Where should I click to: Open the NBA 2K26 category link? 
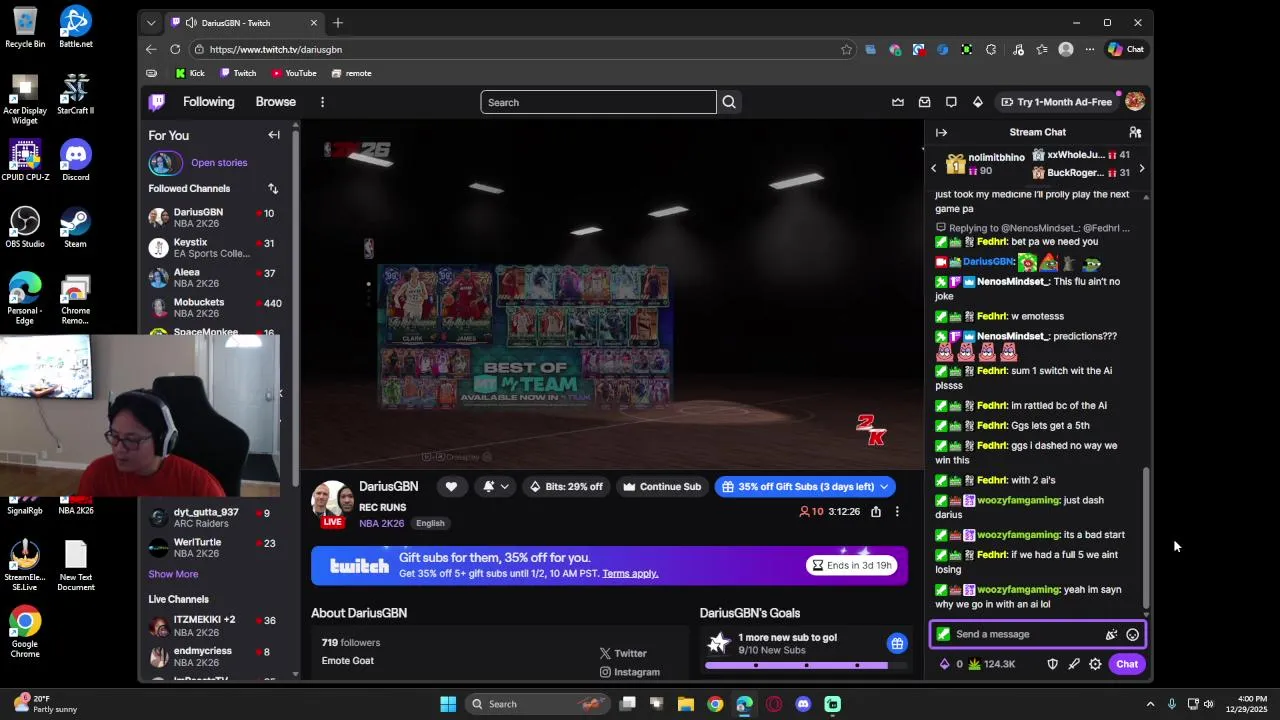point(382,523)
